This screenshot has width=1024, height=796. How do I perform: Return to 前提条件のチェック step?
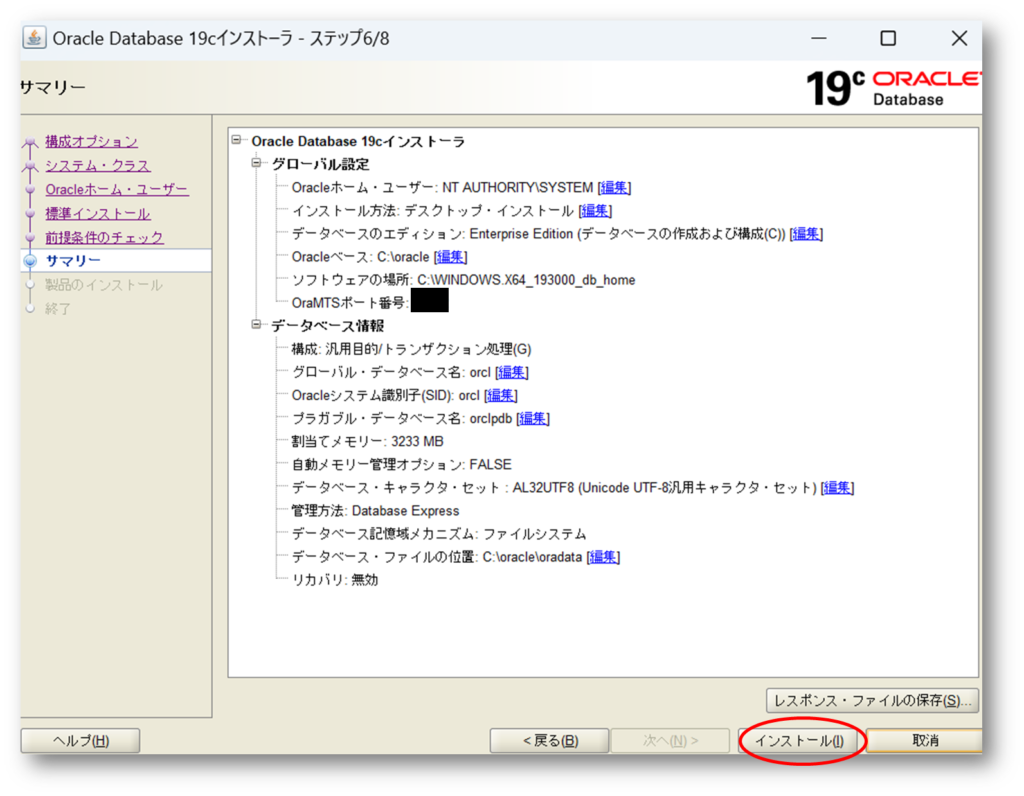(104, 238)
